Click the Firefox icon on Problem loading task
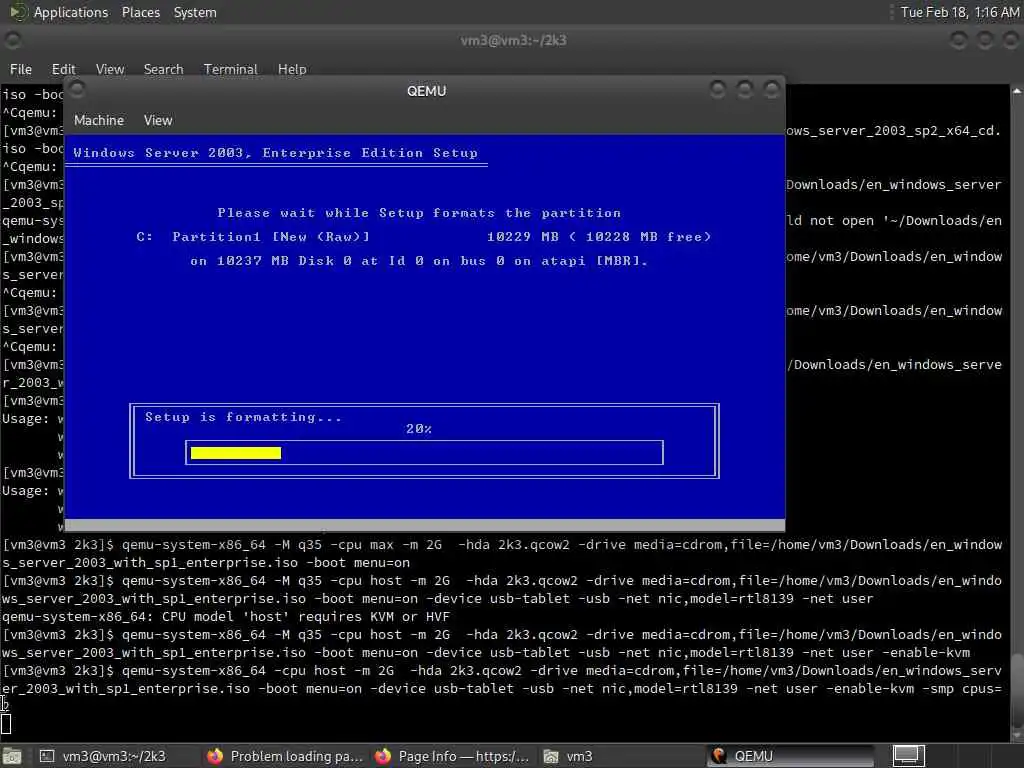 pos(215,756)
